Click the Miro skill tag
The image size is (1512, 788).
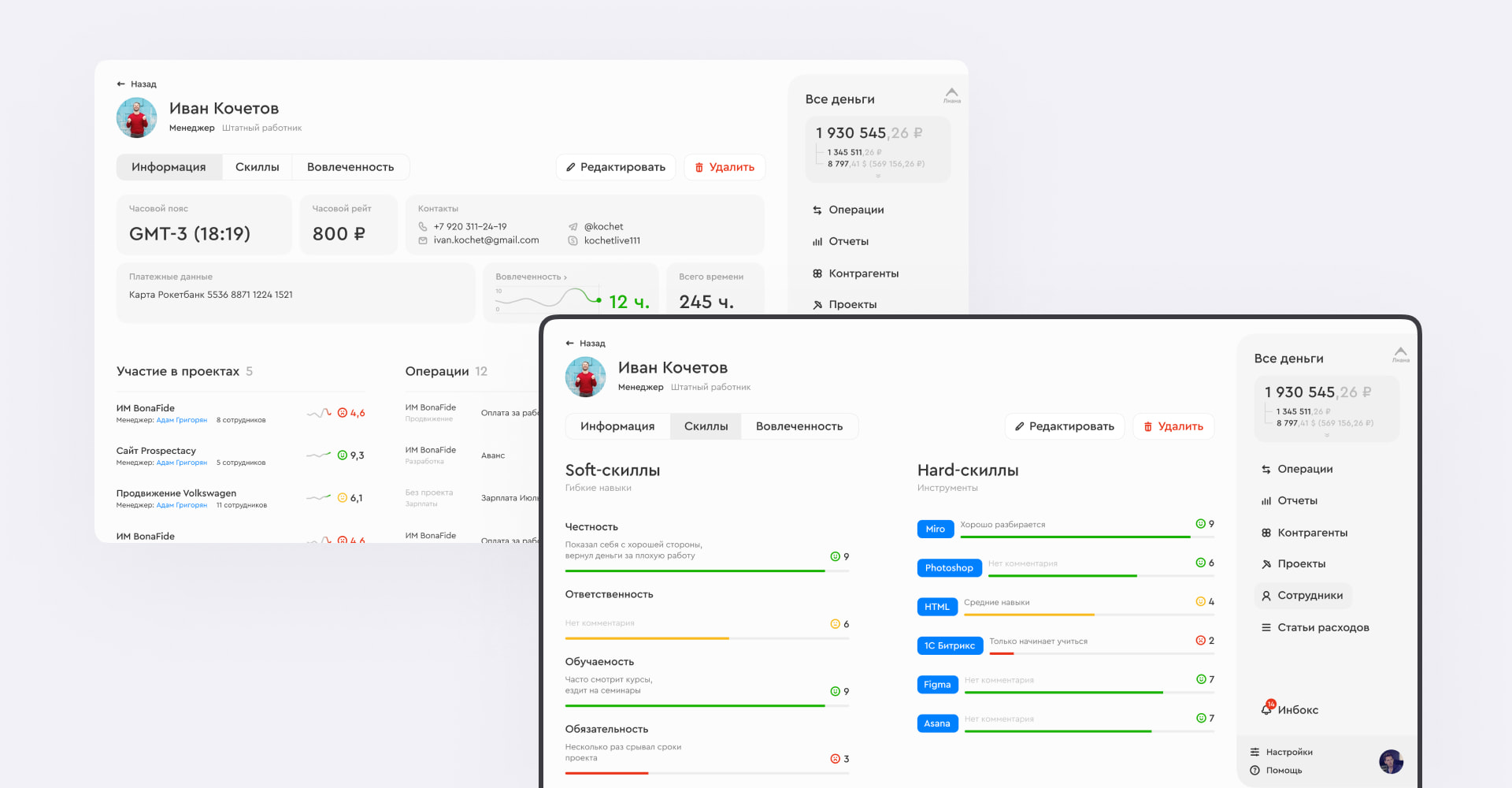coord(936,529)
